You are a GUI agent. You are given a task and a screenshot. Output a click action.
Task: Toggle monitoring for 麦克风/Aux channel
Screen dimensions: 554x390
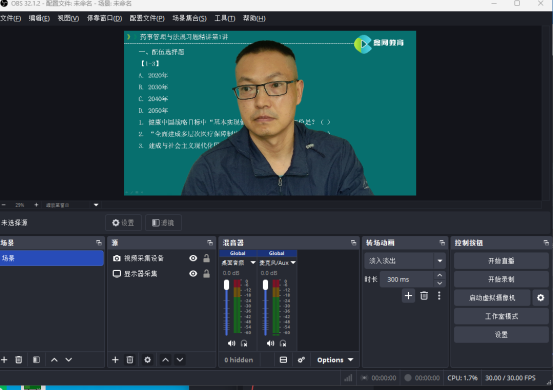coord(283,343)
